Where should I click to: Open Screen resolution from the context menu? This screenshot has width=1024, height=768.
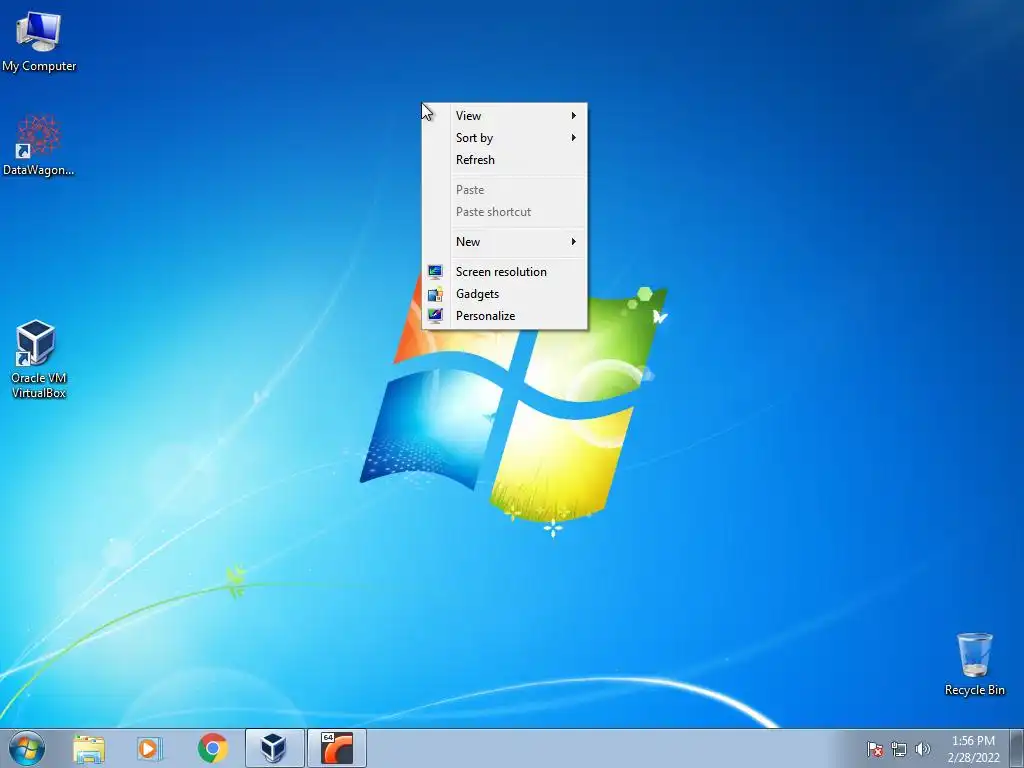point(504,272)
